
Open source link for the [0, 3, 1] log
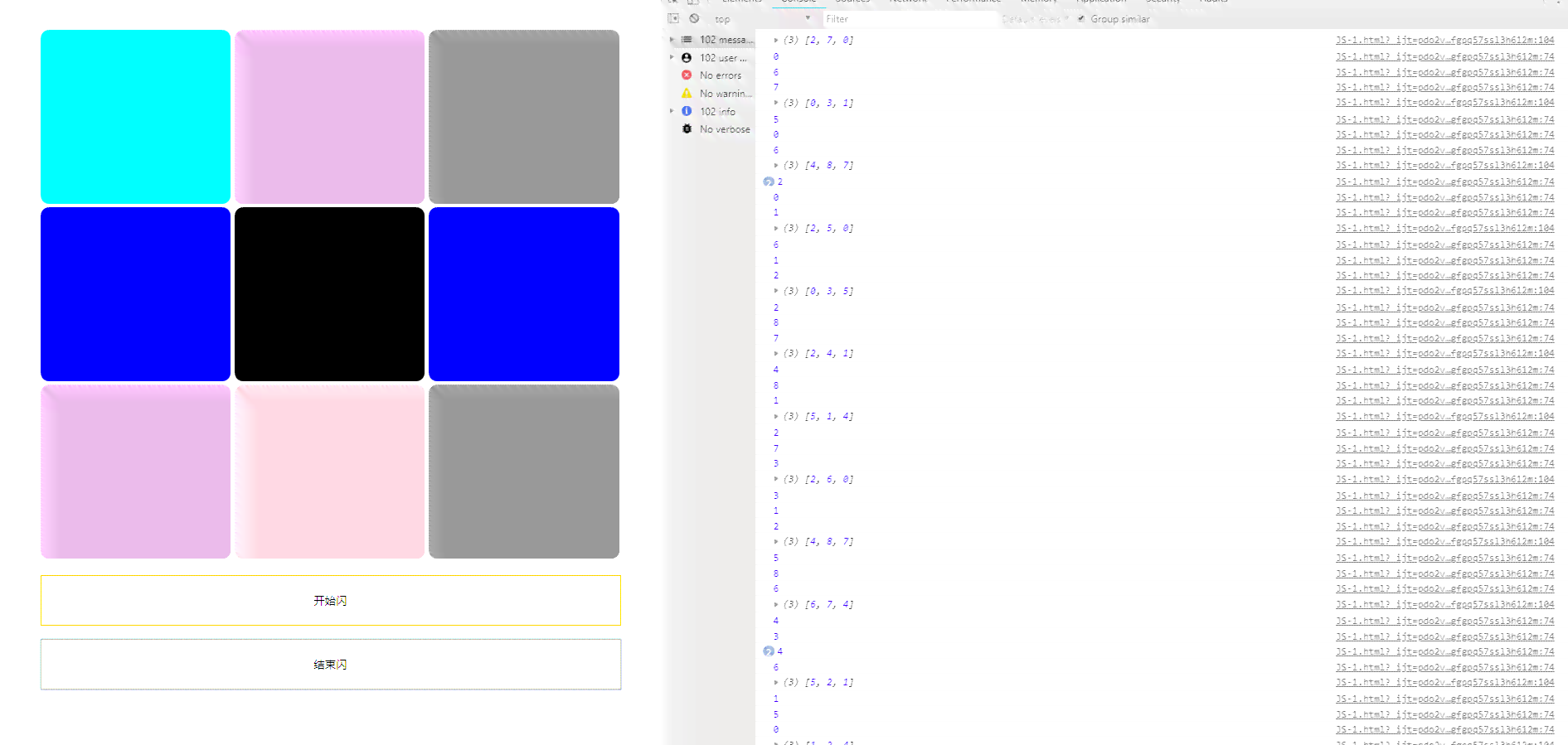[1444, 103]
